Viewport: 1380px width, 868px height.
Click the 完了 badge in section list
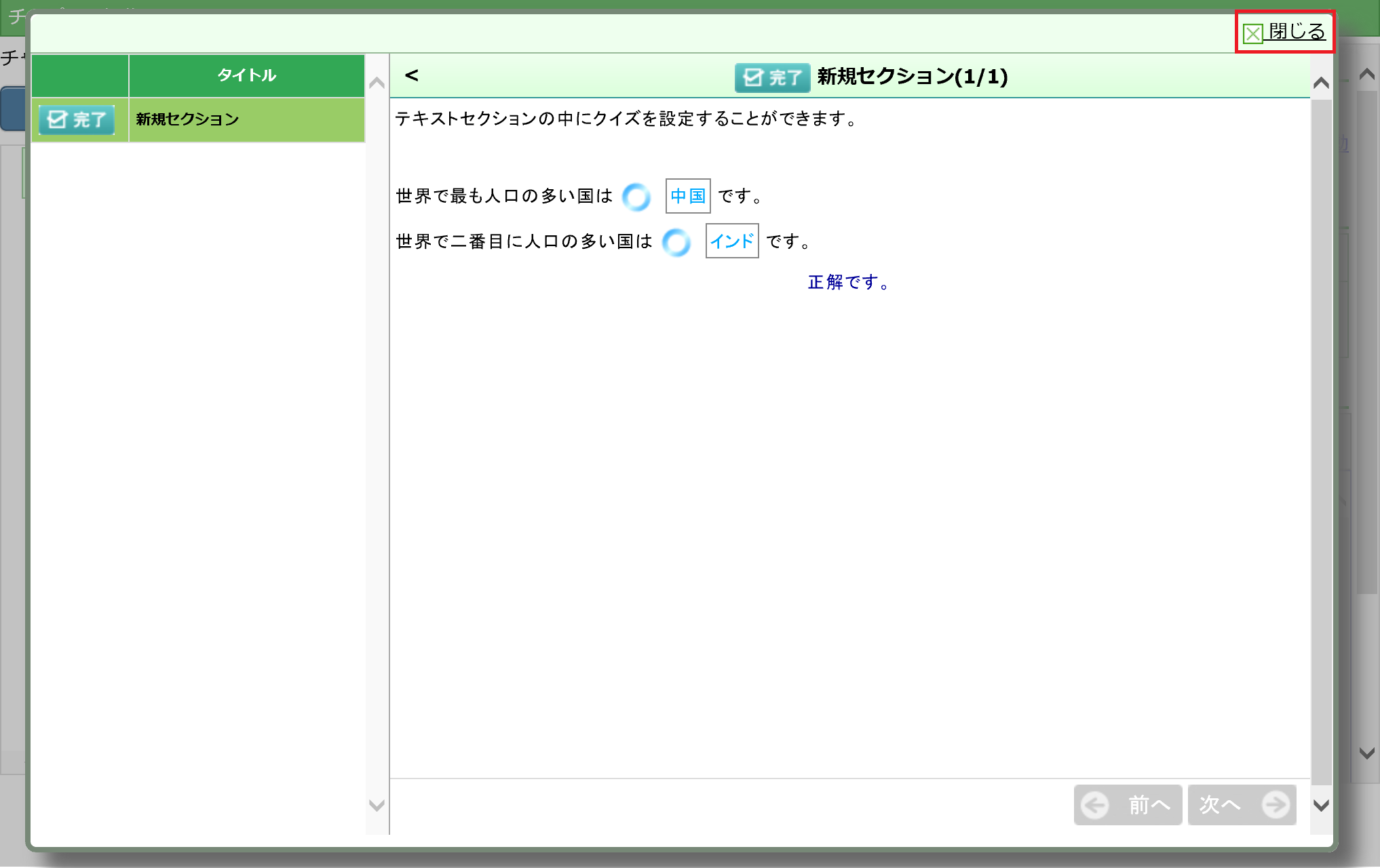click(77, 120)
